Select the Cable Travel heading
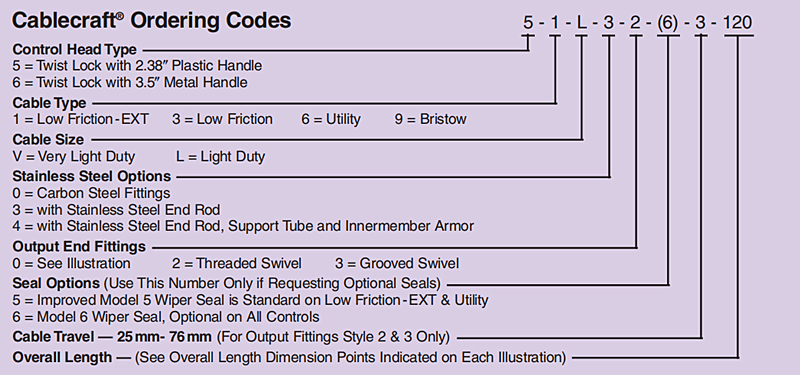 pyautogui.click(x=53, y=337)
